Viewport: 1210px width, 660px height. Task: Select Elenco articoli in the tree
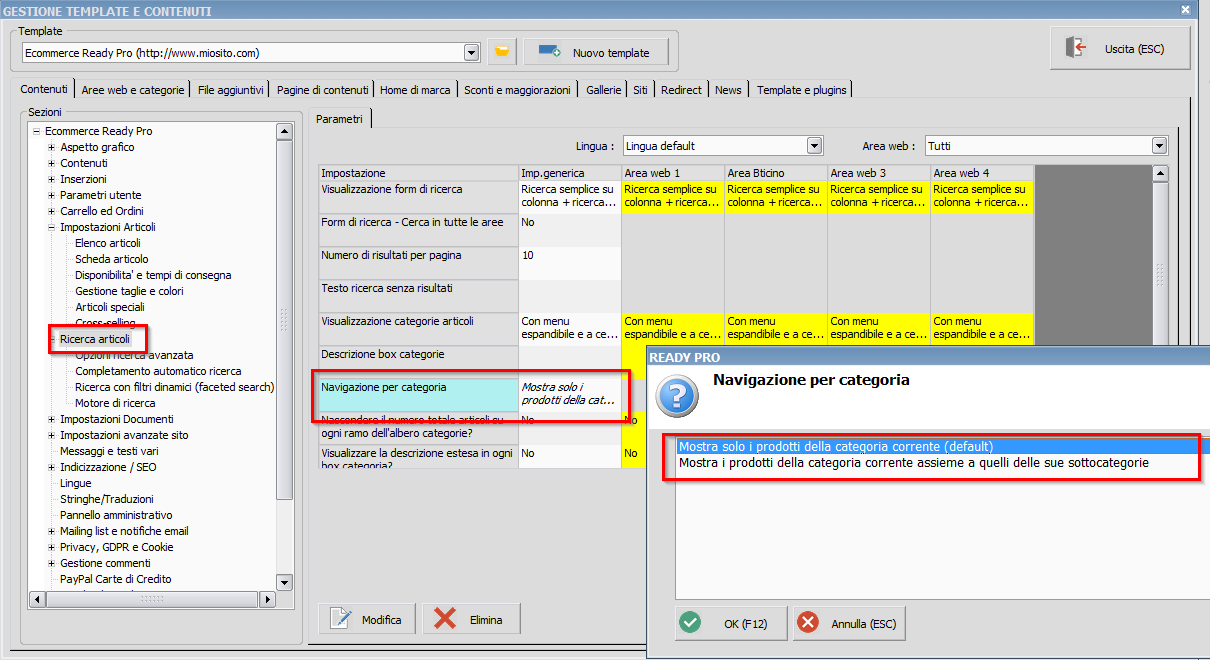point(108,243)
